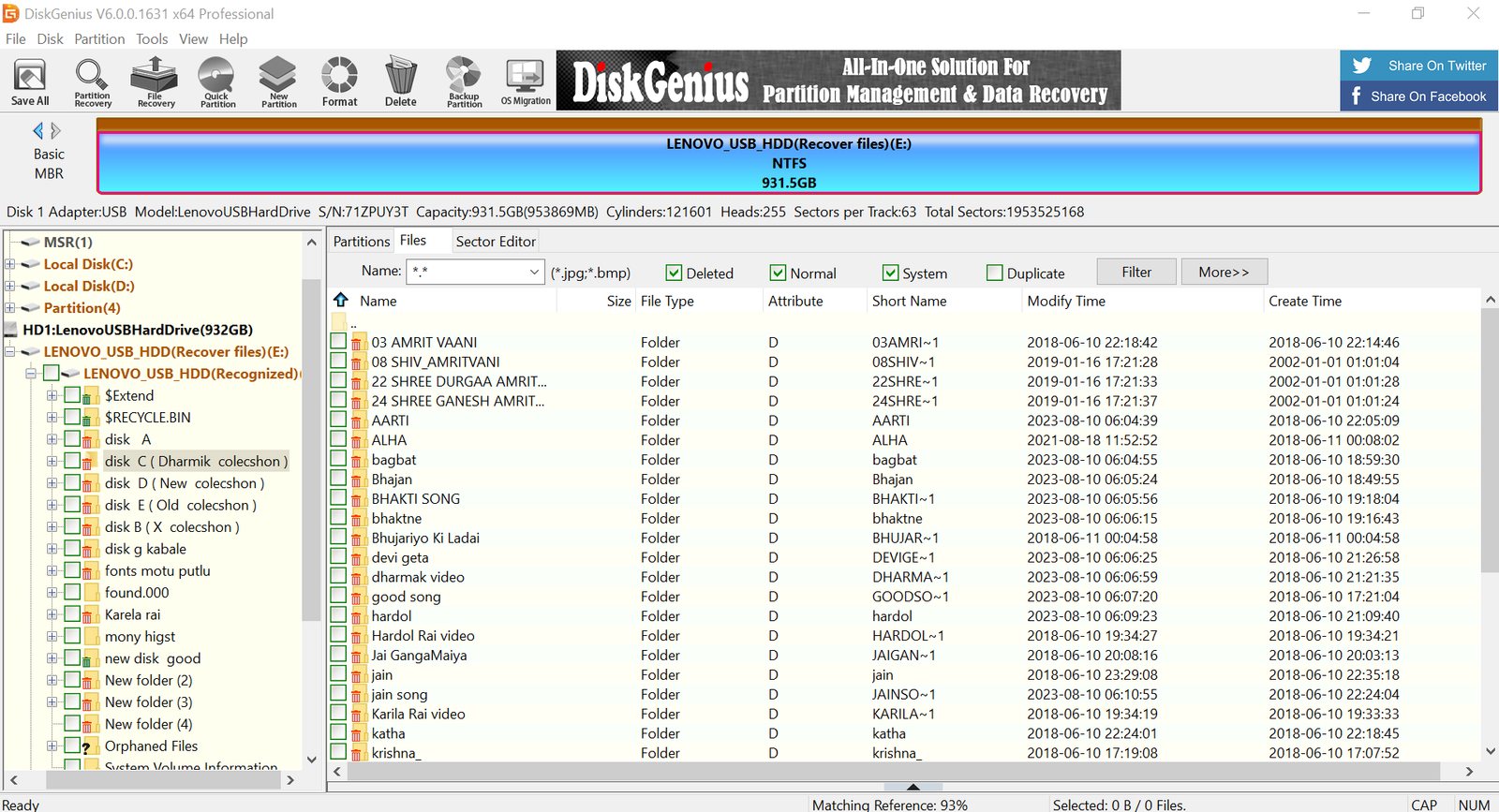Switch to the Sector Editor tab

(495, 241)
